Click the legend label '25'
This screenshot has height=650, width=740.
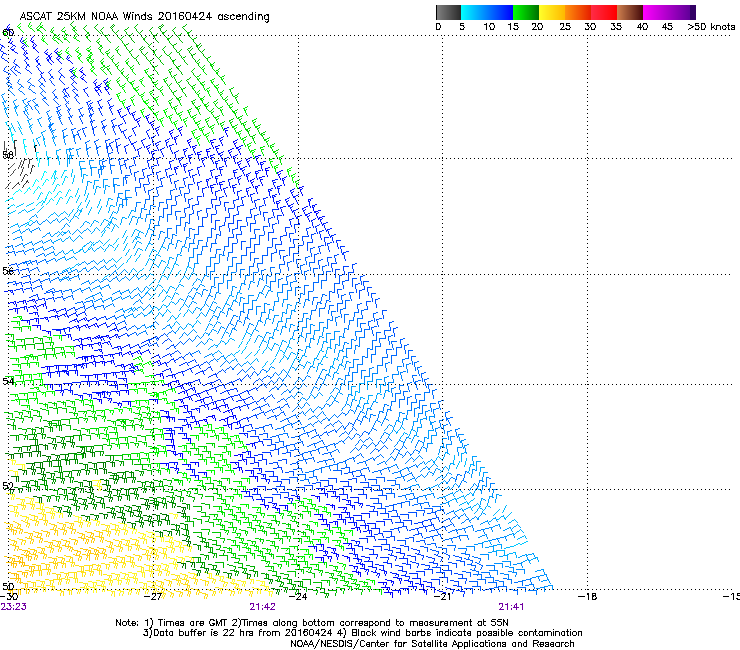[565, 27]
